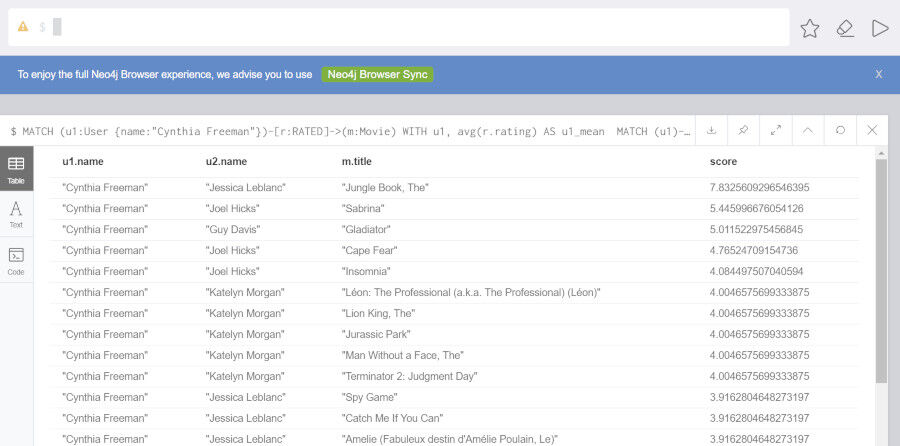Image resolution: width=900 pixels, height=446 pixels.
Task: Close the query result frame
Action: click(x=872, y=130)
